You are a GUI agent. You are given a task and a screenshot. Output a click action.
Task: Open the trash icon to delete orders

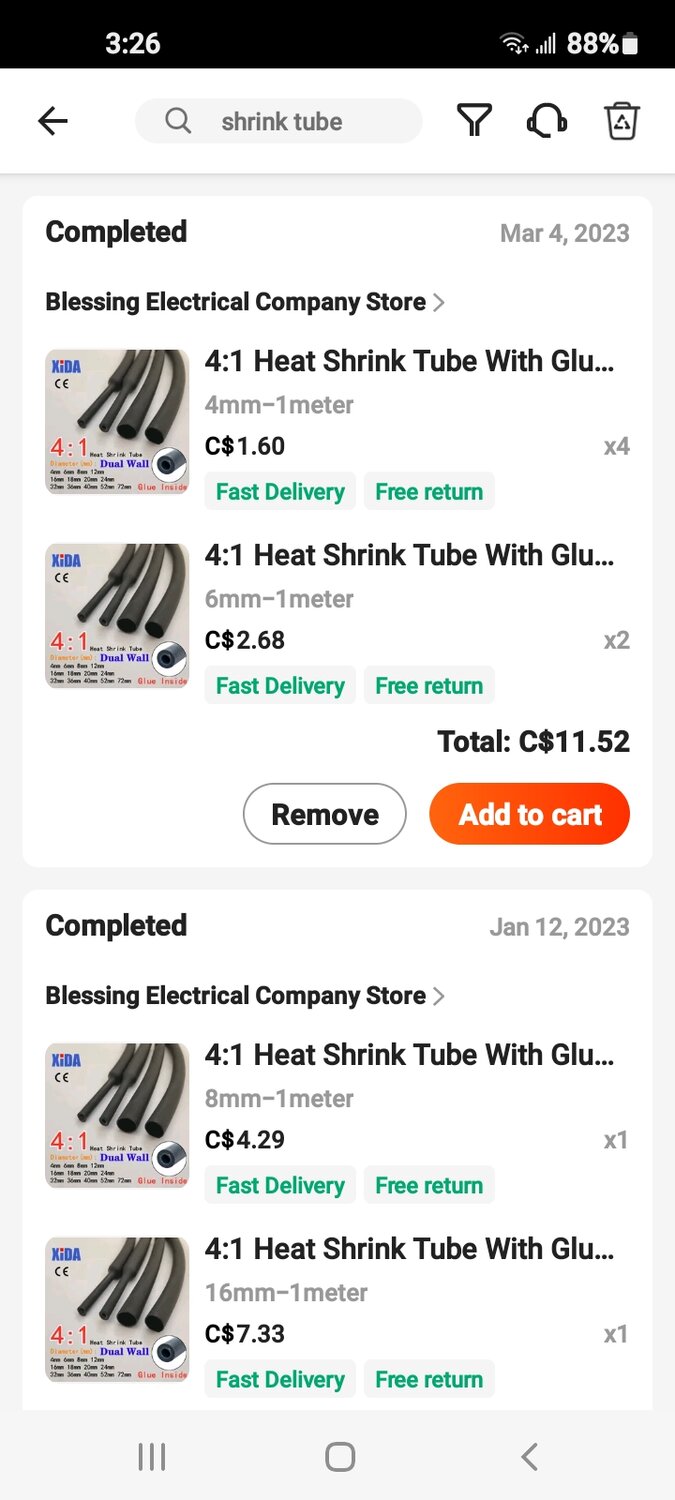click(622, 120)
